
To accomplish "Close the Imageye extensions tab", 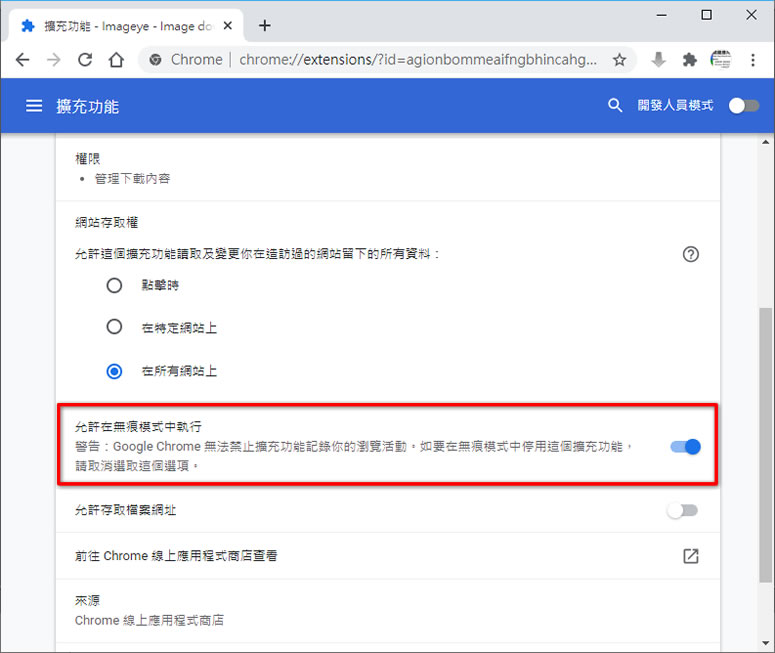I will tap(228, 25).
